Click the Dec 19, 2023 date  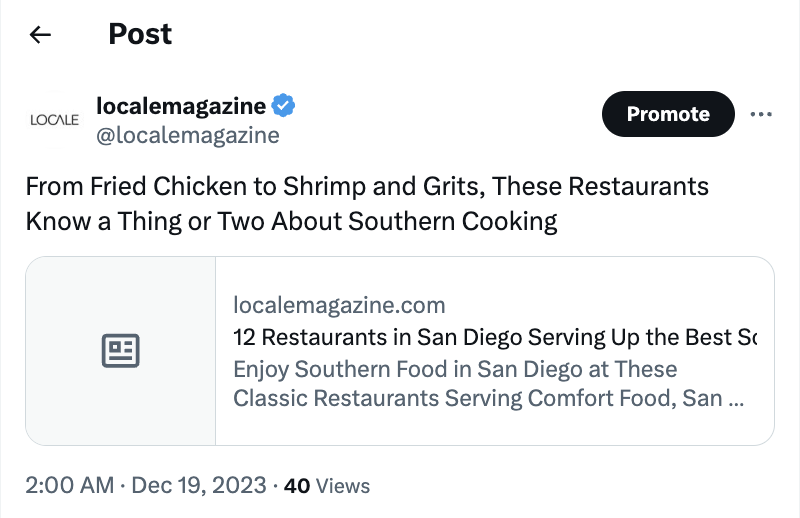click(x=198, y=486)
